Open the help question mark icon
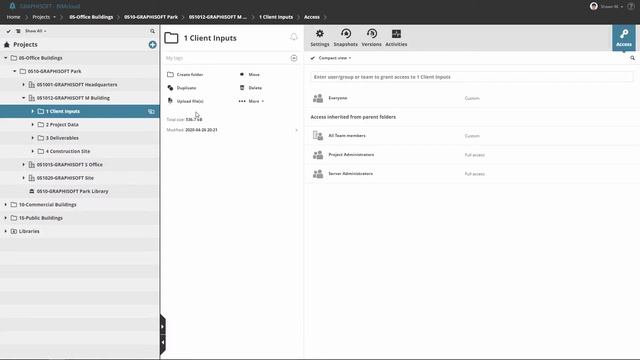The image size is (640, 360). pyautogui.click(x=631, y=6)
